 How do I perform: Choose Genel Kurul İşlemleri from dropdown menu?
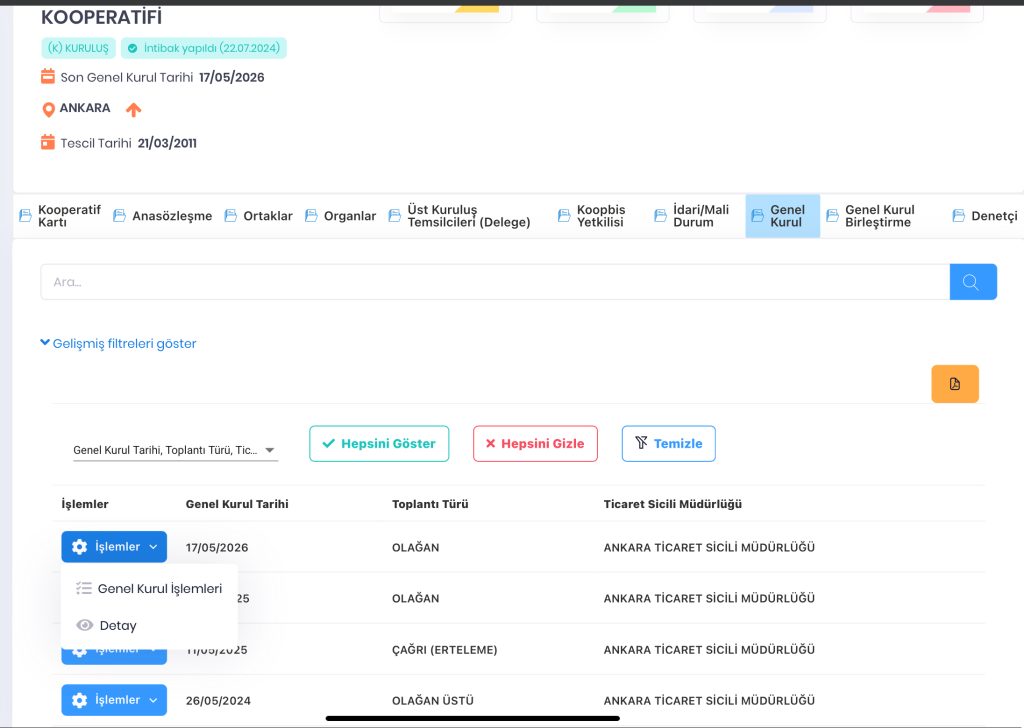coord(150,588)
